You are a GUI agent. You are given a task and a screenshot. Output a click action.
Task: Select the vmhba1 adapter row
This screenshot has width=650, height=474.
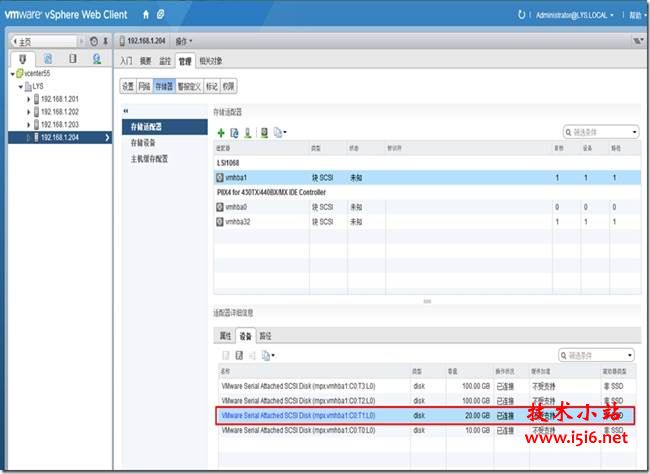pyautogui.click(x=427, y=177)
